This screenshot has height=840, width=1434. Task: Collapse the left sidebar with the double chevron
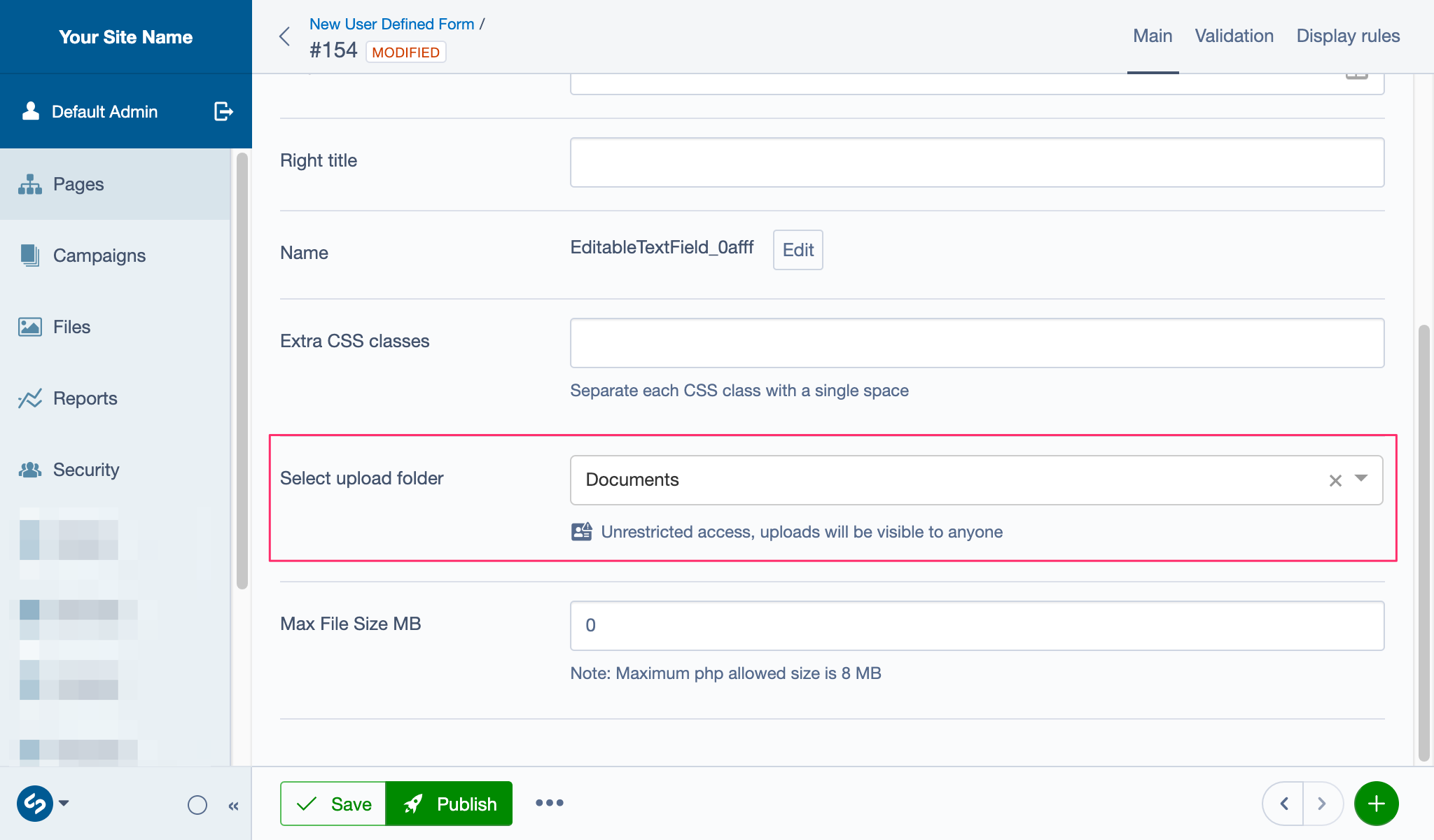234,806
